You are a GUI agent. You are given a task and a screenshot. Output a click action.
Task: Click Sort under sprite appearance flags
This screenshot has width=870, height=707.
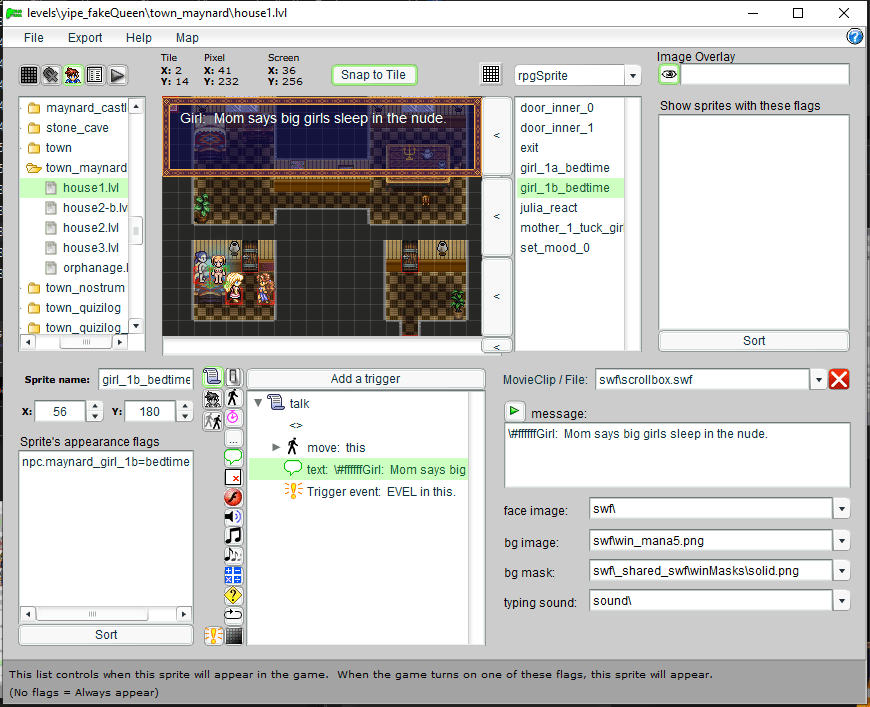point(106,635)
